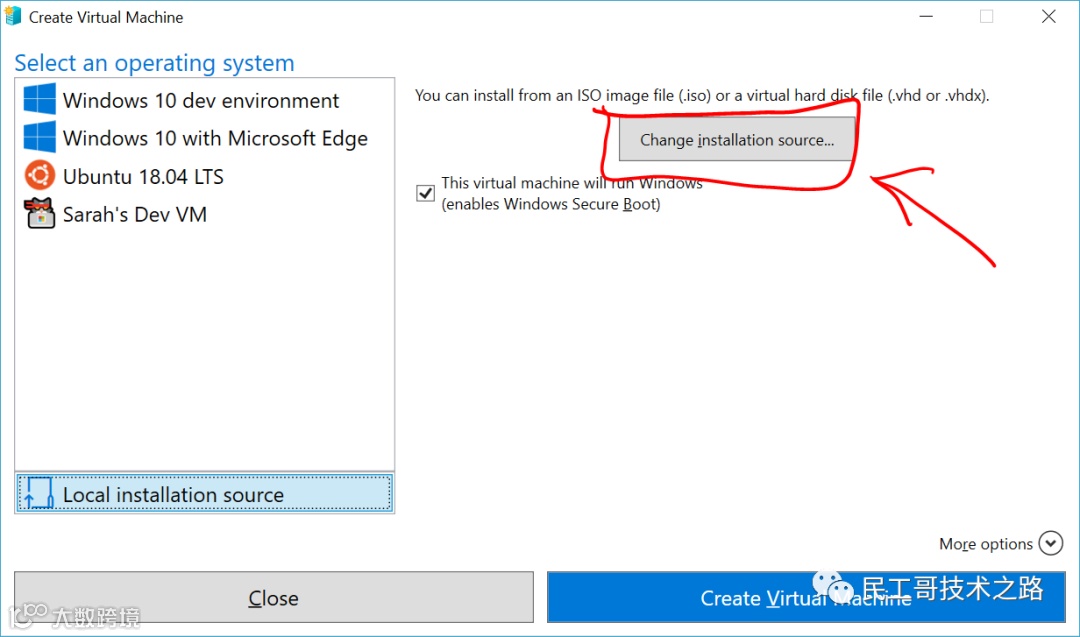Minimize the Create Virtual Machine window
The width and height of the screenshot is (1080, 637).
click(926, 17)
